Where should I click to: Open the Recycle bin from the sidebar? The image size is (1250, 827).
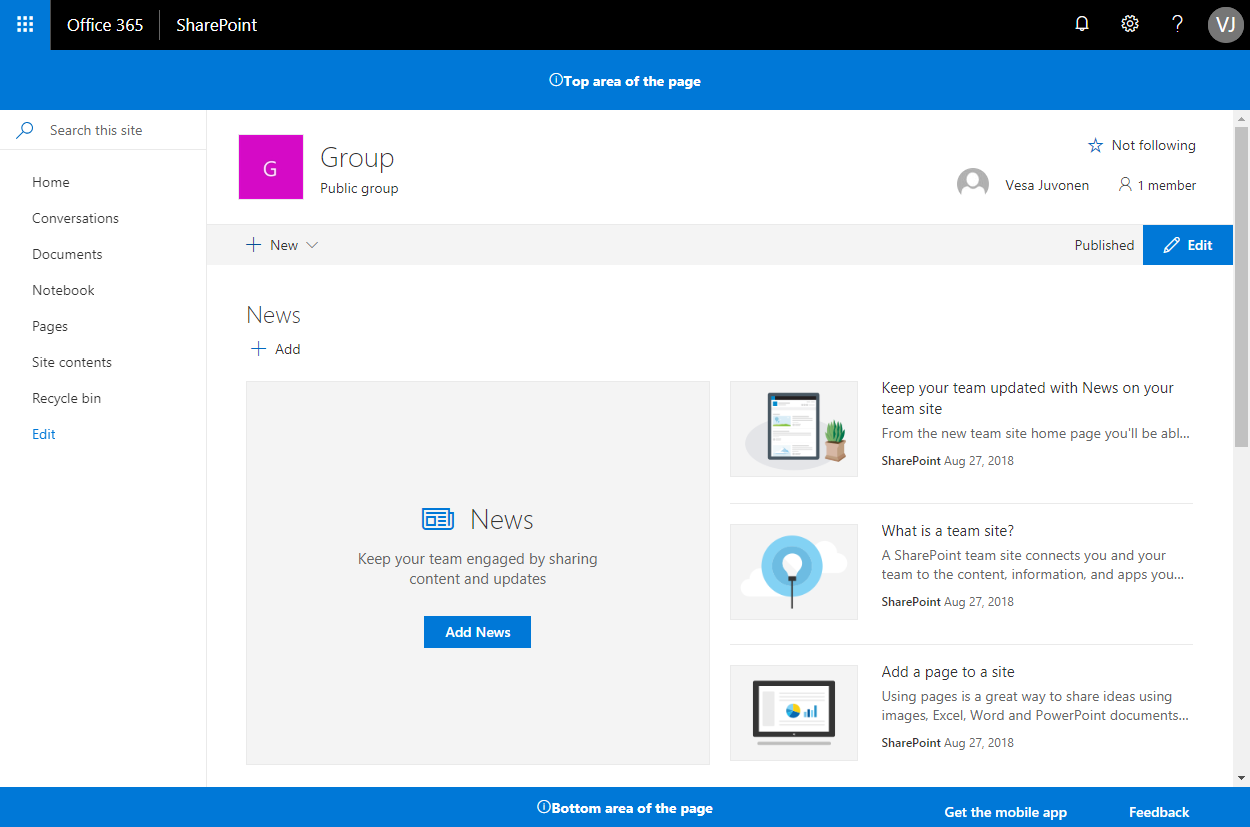click(x=66, y=397)
